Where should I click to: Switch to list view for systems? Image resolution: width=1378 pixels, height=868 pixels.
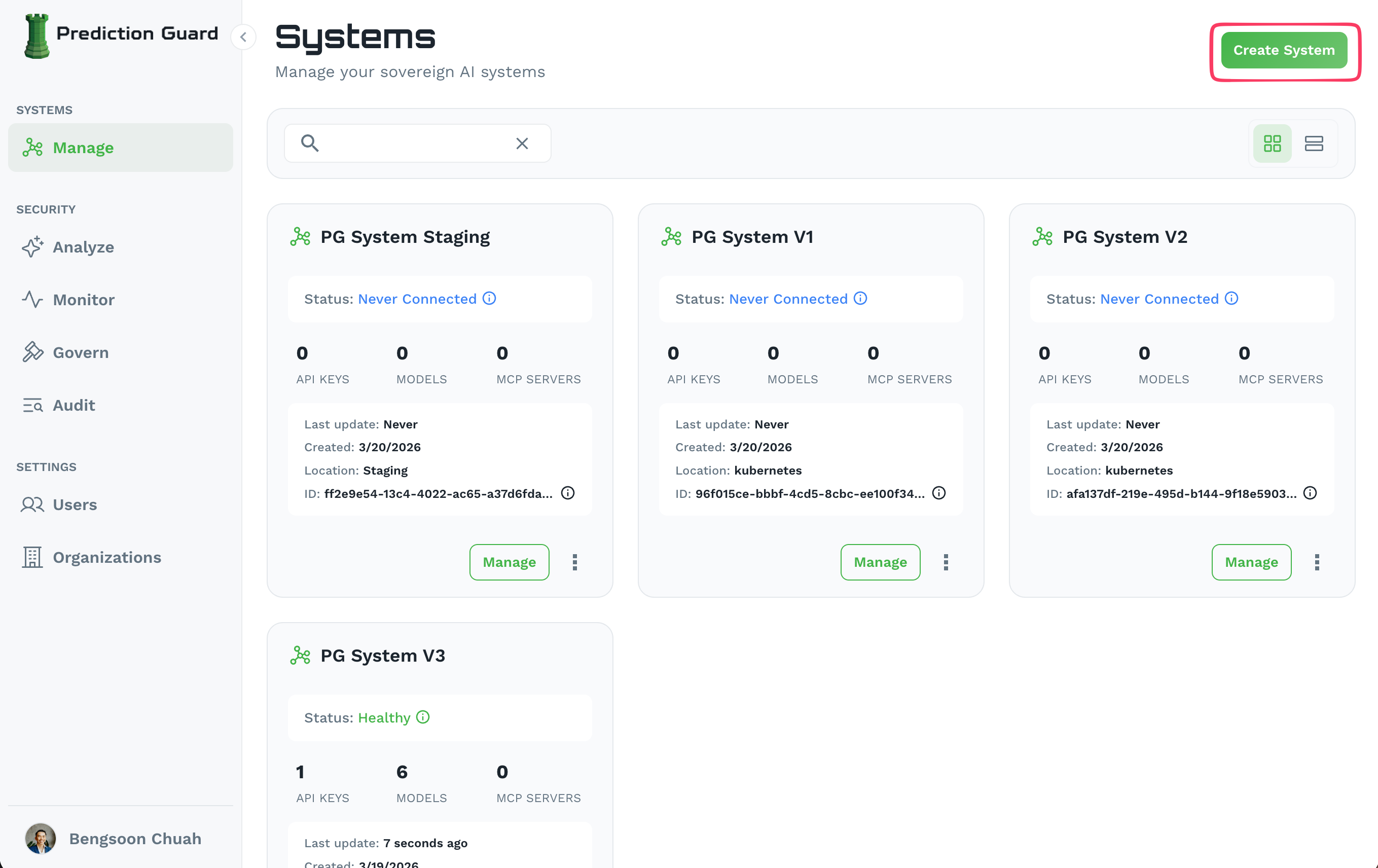(1315, 143)
